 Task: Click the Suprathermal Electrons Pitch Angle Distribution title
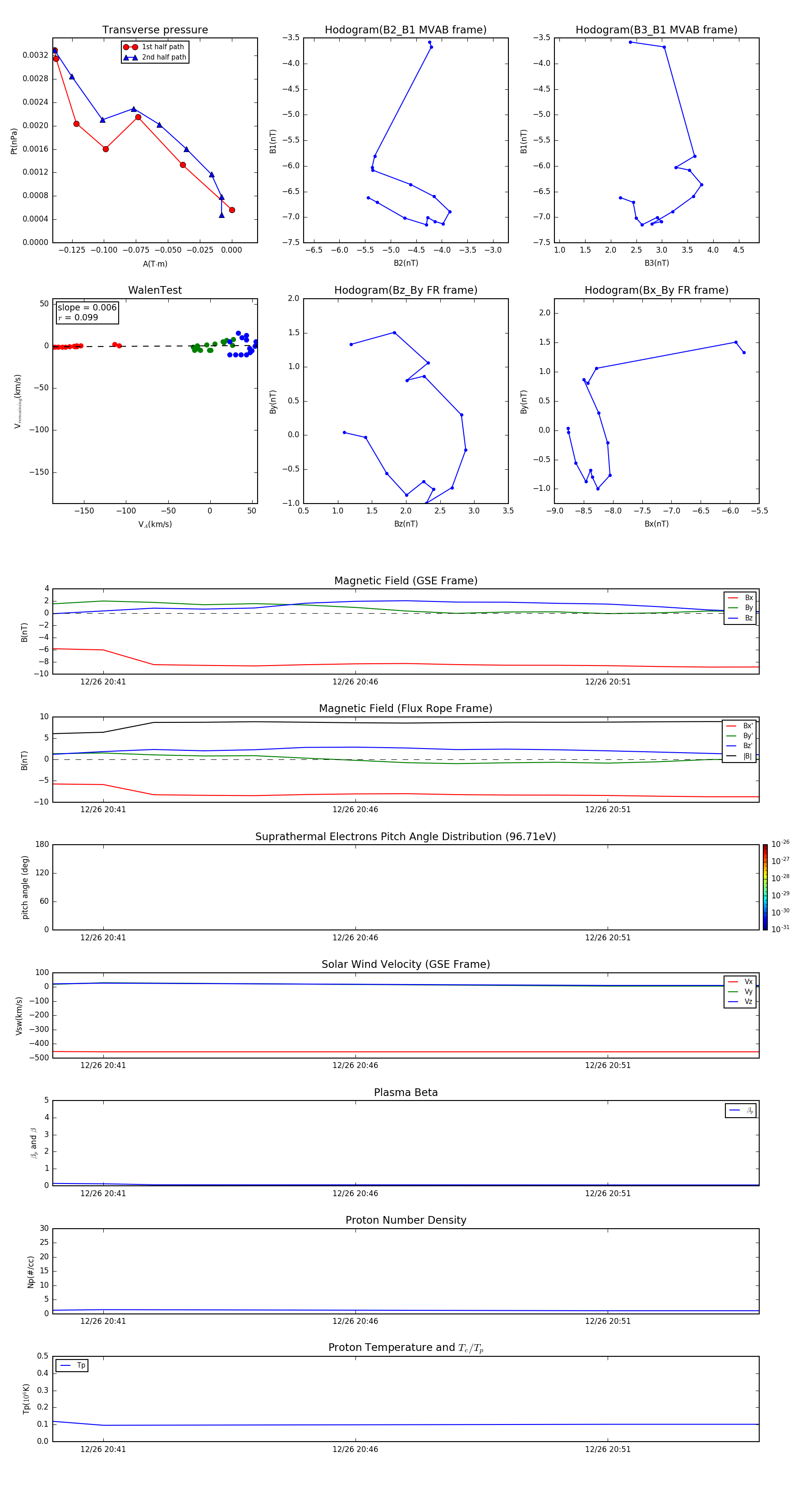406,837
